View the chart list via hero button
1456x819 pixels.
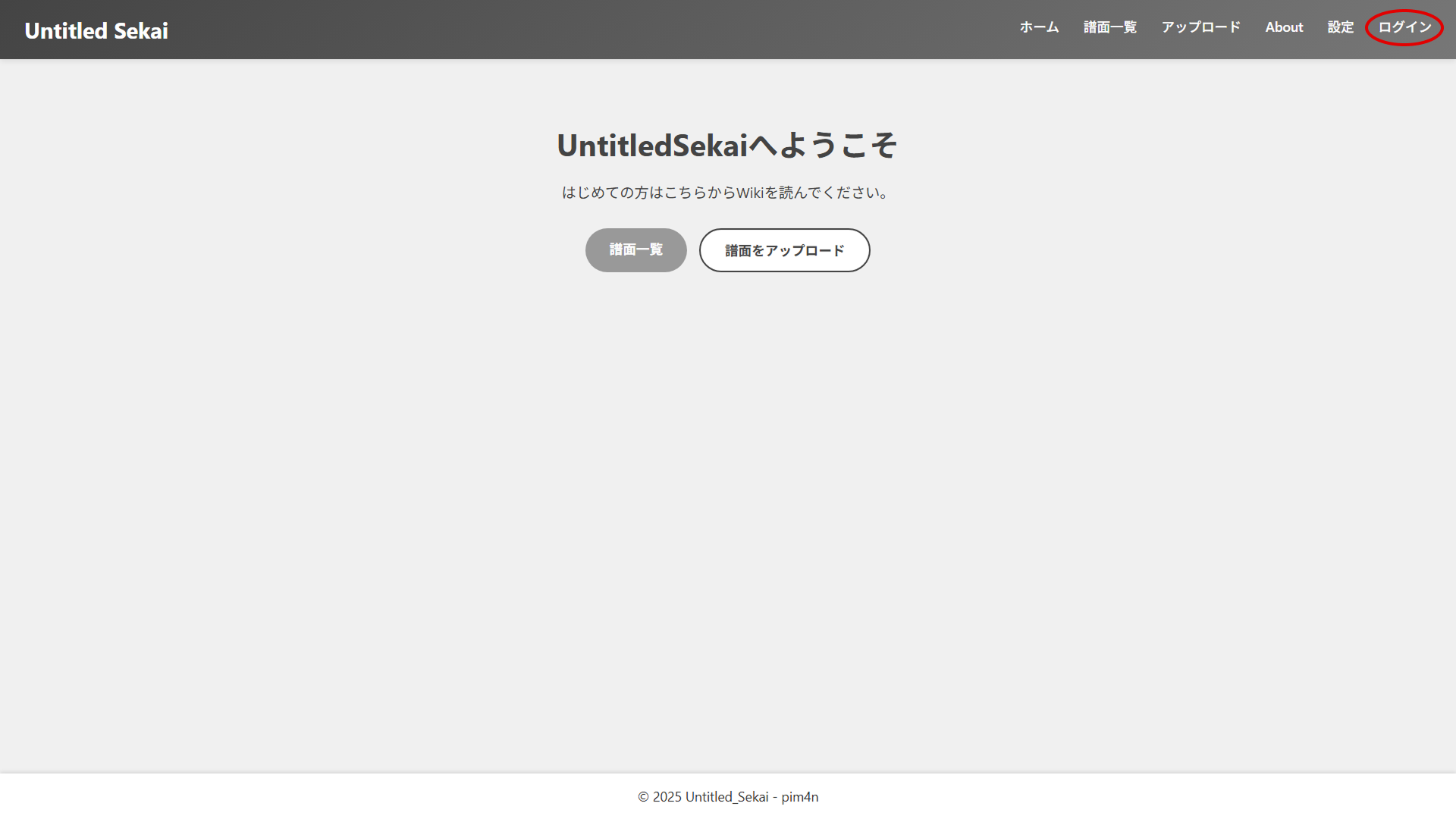point(635,250)
